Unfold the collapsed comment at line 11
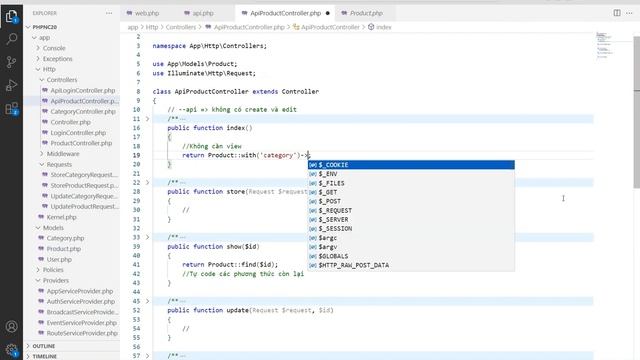This screenshot has width=640, height=360. (x=148, y=119)
